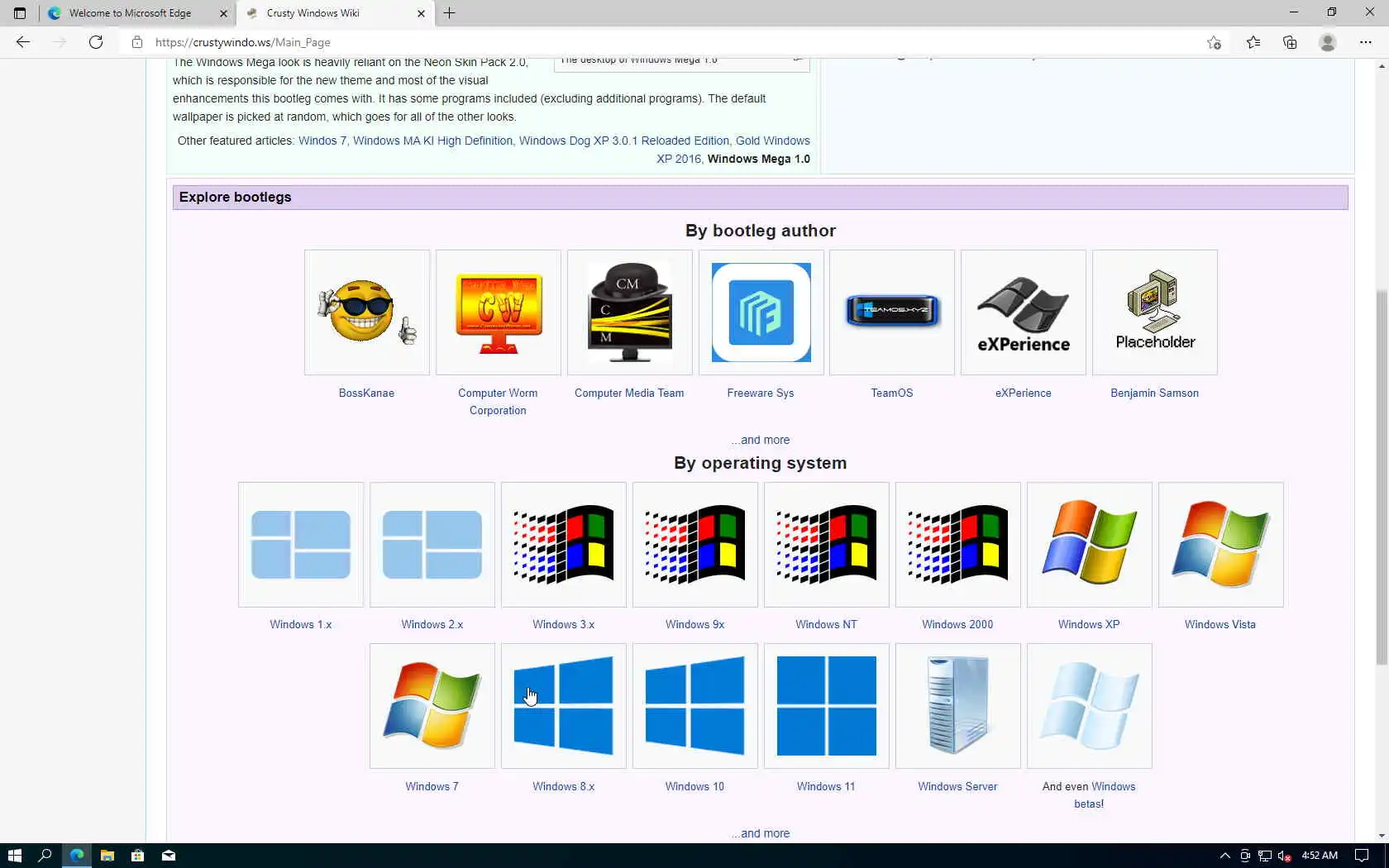Image resolution: width=1389 pixels, height=868 pixels.
Task: Open Windows MA KI High Definition link
Action: [432, 141]
